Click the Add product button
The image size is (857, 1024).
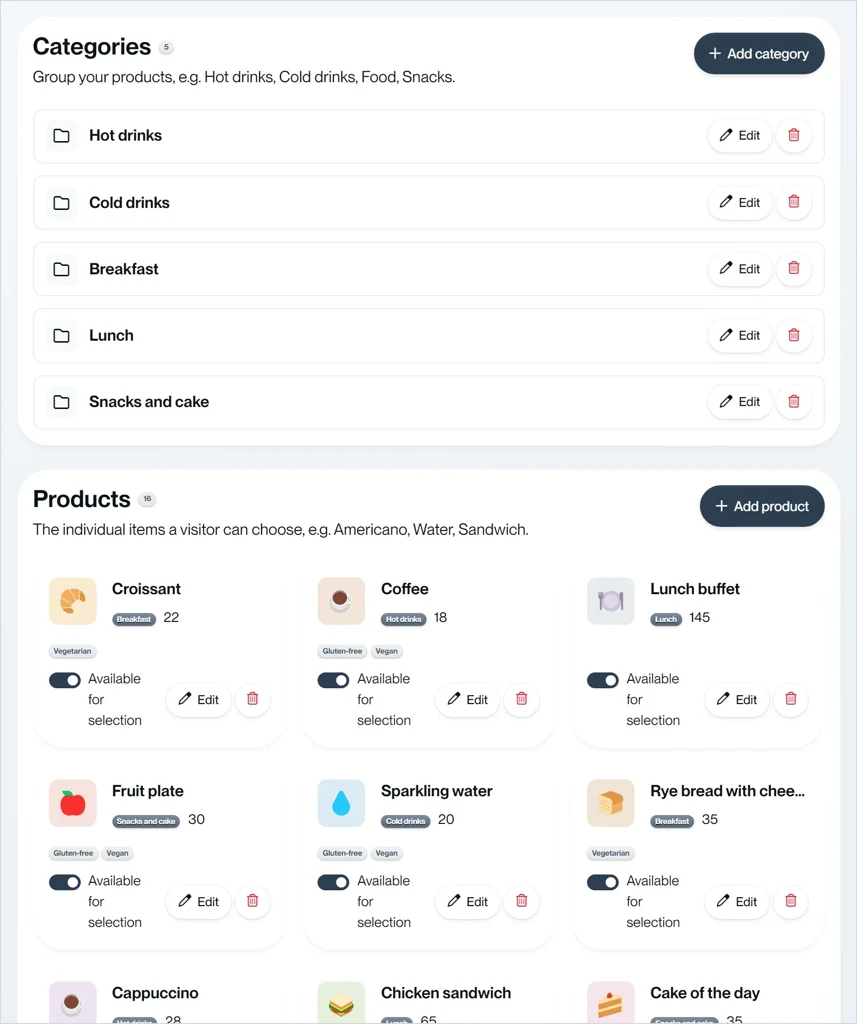762,506
